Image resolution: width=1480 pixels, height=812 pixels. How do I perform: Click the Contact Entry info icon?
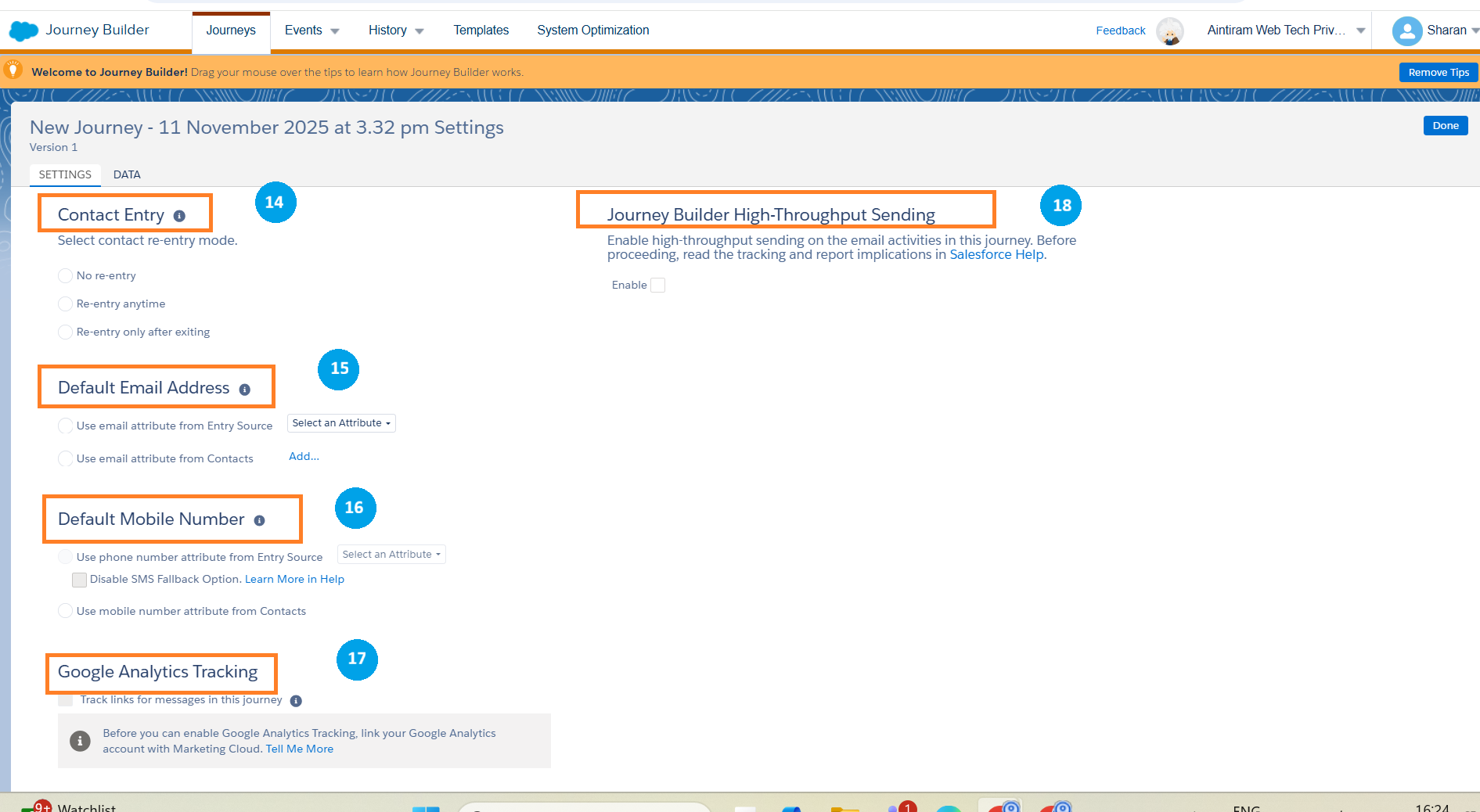click(179, 216)
